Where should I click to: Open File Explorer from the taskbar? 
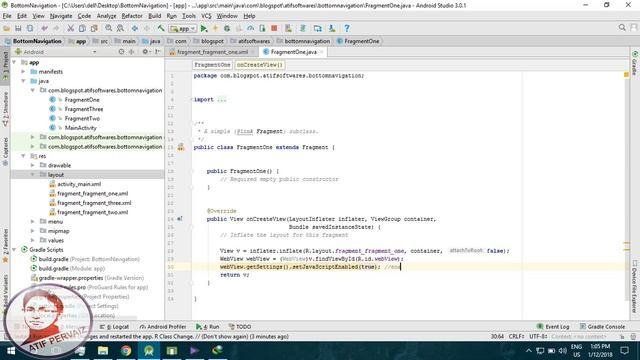103,351
